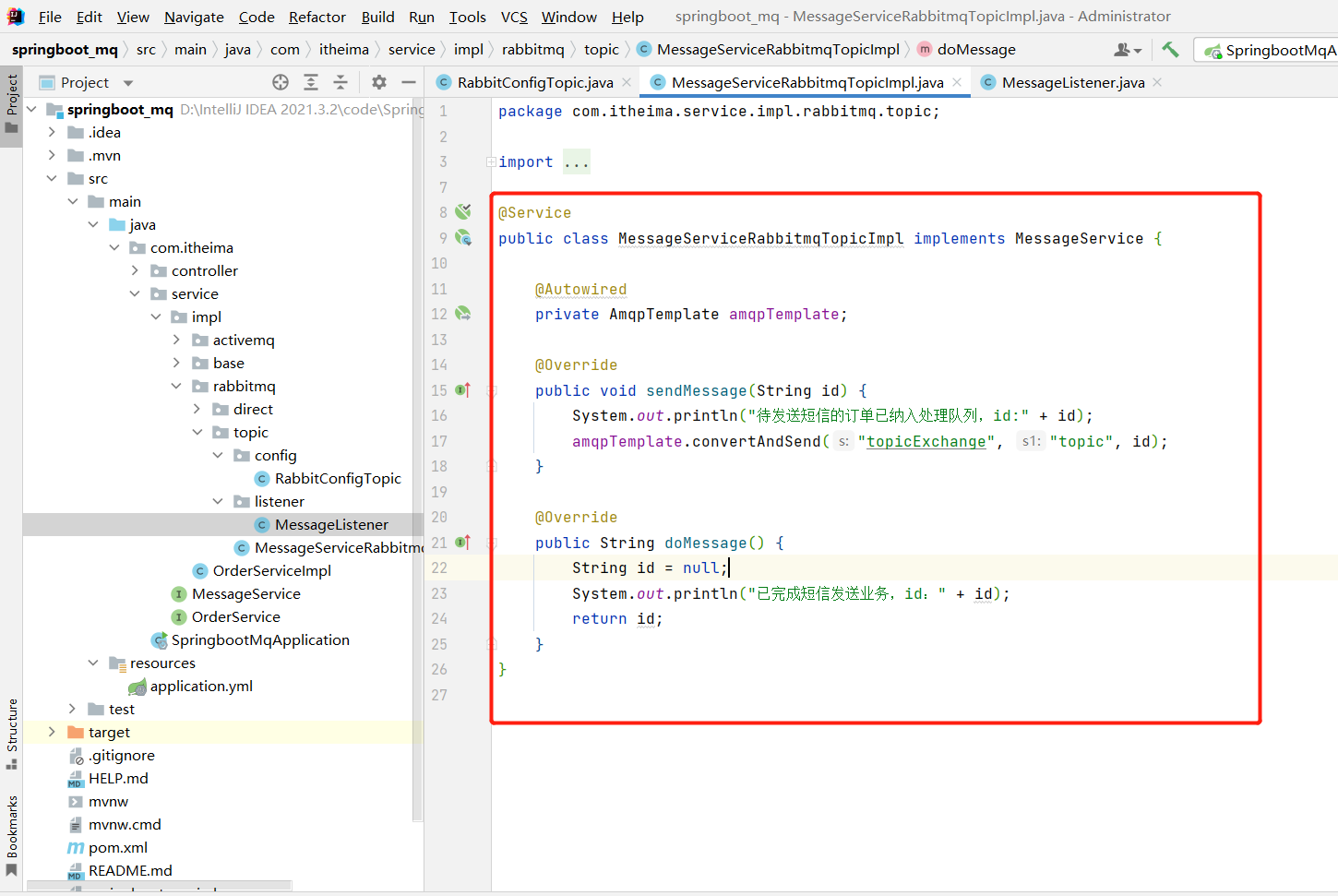Click the autowired dependency gutter icon on line 12
The image size is (1338, 896).
[x=463, y=314]
